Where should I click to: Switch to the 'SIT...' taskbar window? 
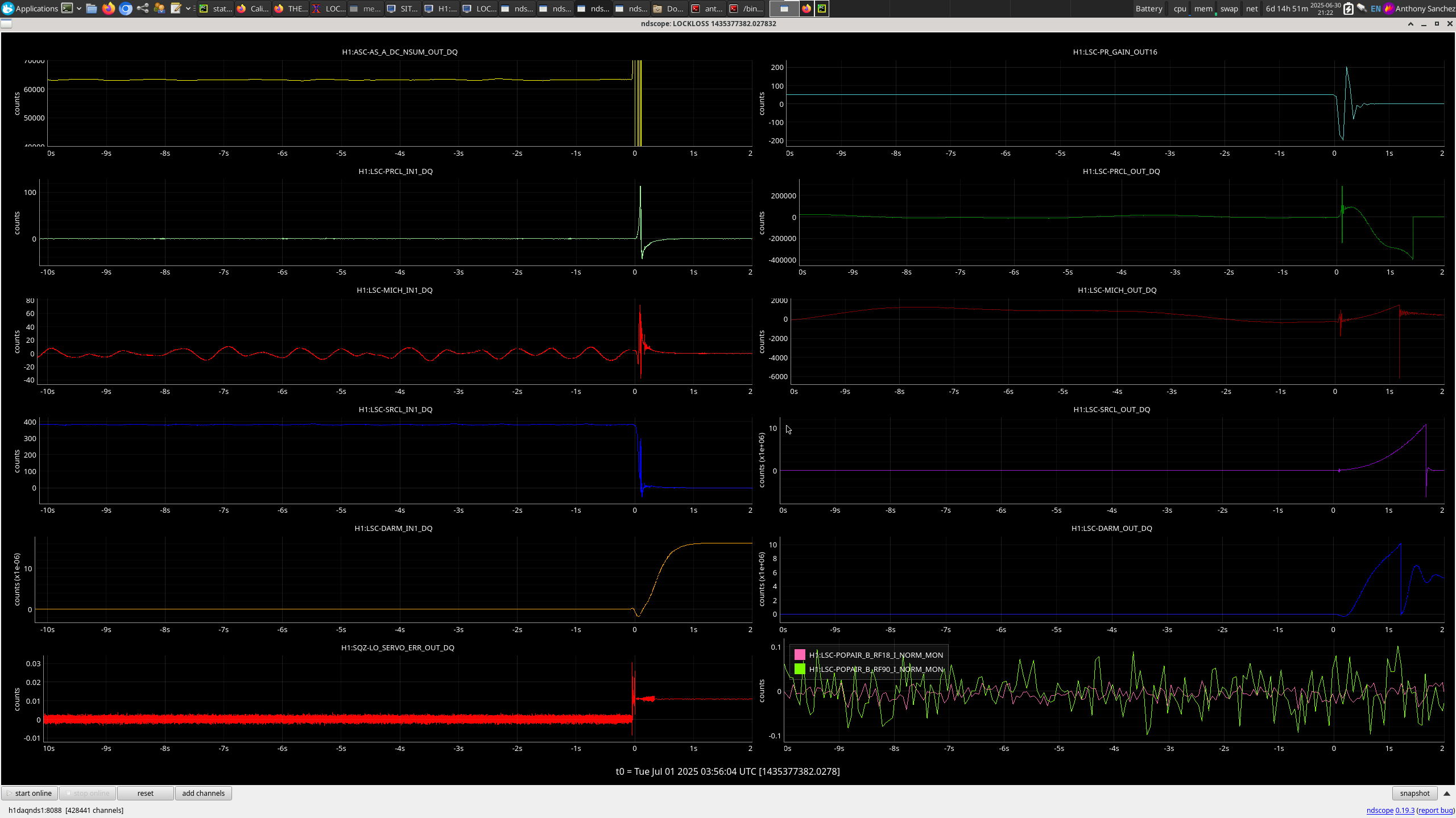[403, 9]
